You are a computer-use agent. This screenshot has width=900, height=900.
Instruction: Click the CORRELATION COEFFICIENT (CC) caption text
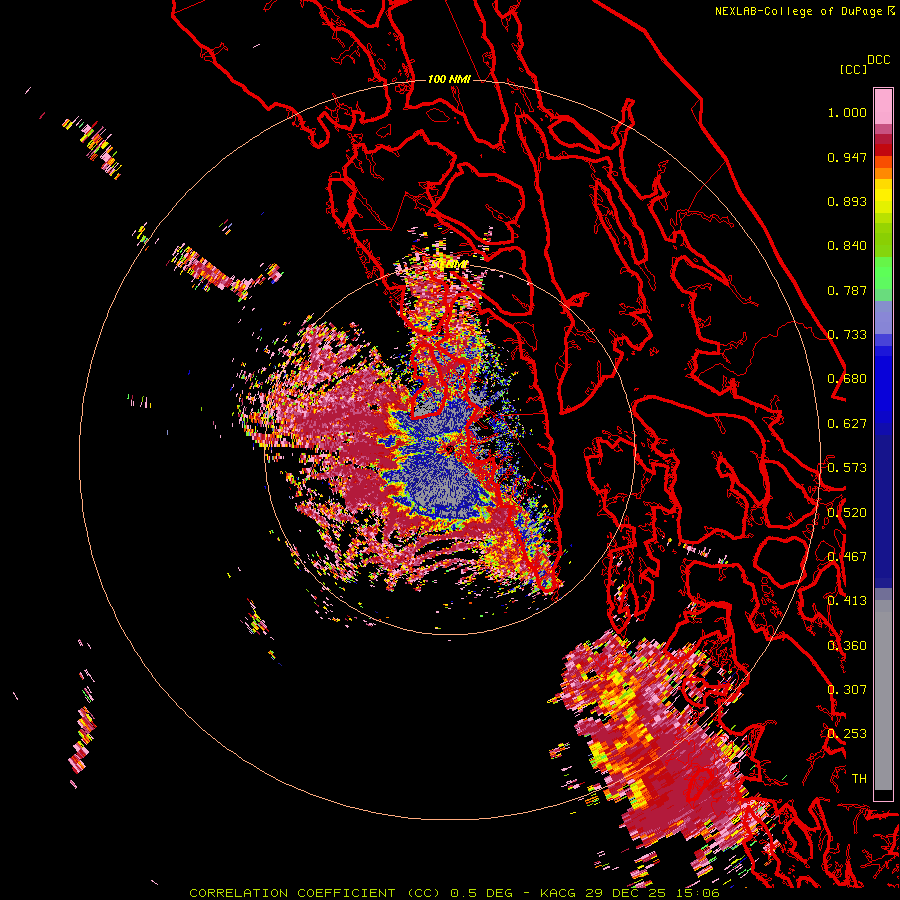(x=315, y=893)
